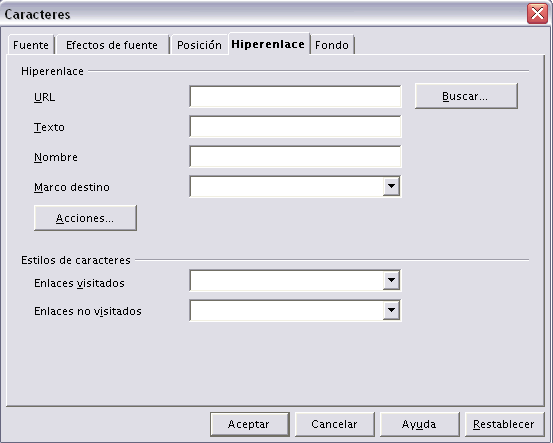Click the Caracteres title bar text
Image resolution: width=553 pixels, height=443 pixels.
coord(37,14)
